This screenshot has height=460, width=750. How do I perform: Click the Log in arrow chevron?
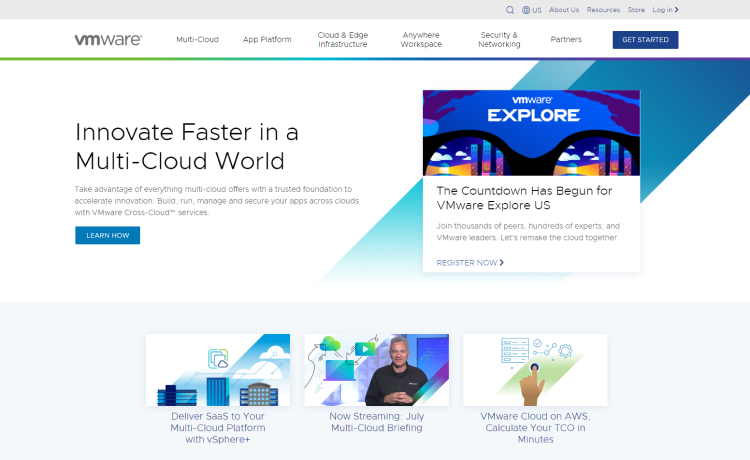(x=676, y=10)
